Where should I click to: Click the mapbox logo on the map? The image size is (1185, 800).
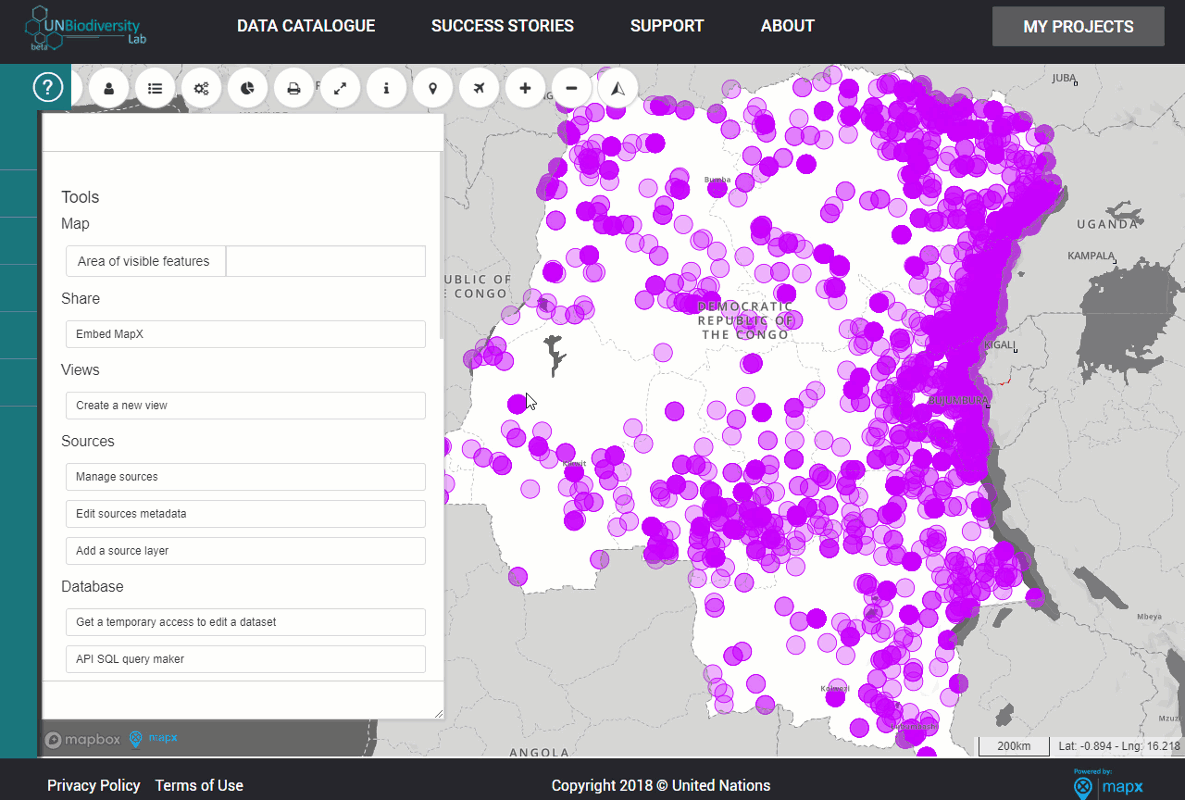pyautogui.click(x=82, y=740)
